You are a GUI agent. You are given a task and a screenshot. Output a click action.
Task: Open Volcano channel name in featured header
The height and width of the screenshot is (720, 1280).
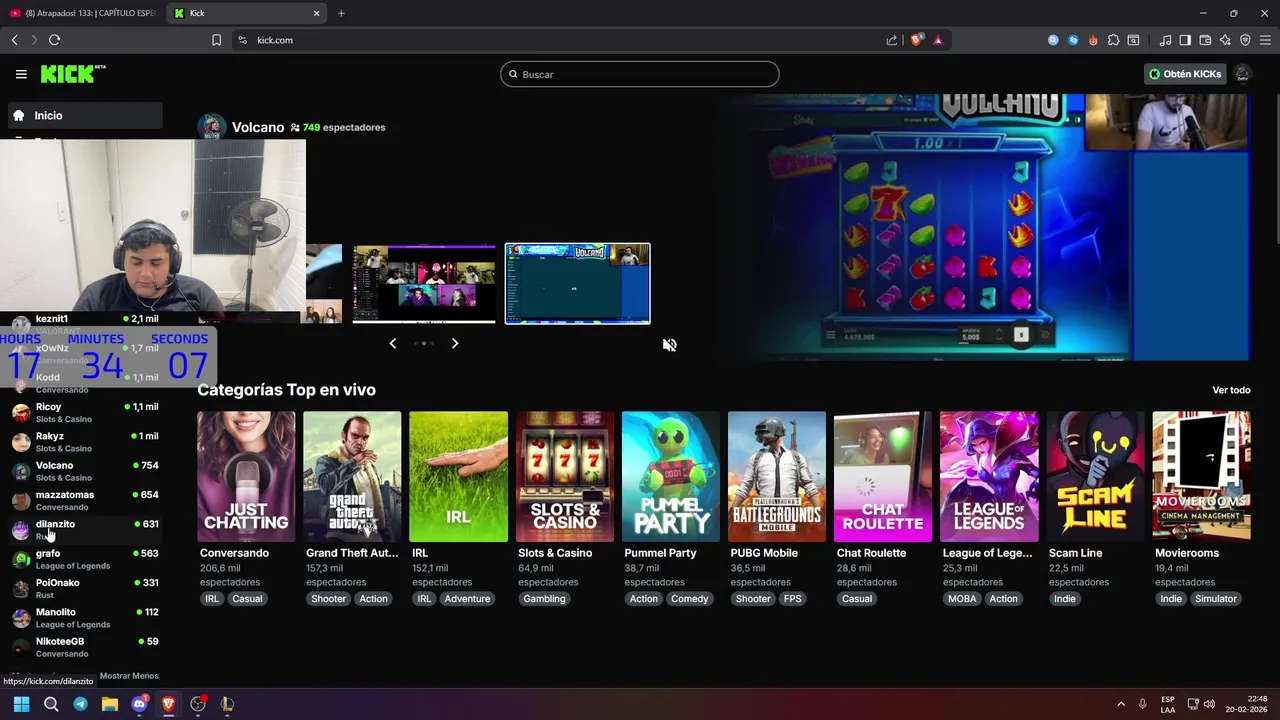[258, 127]
